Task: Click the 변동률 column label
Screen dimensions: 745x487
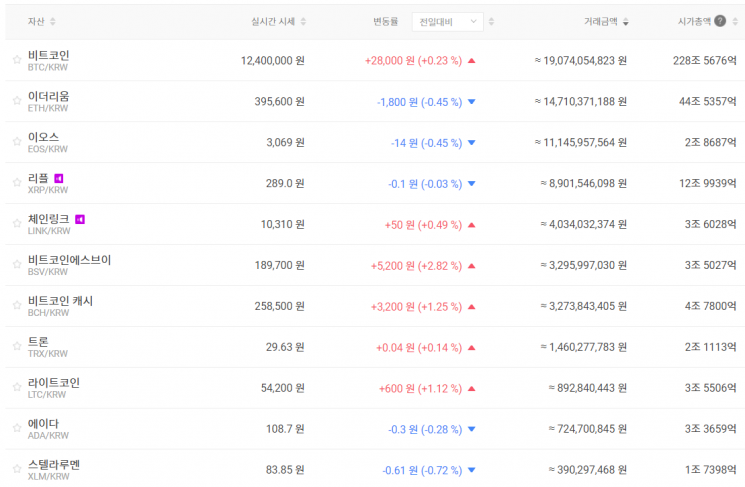Action: pyautogui.click(x=385, y=21)
